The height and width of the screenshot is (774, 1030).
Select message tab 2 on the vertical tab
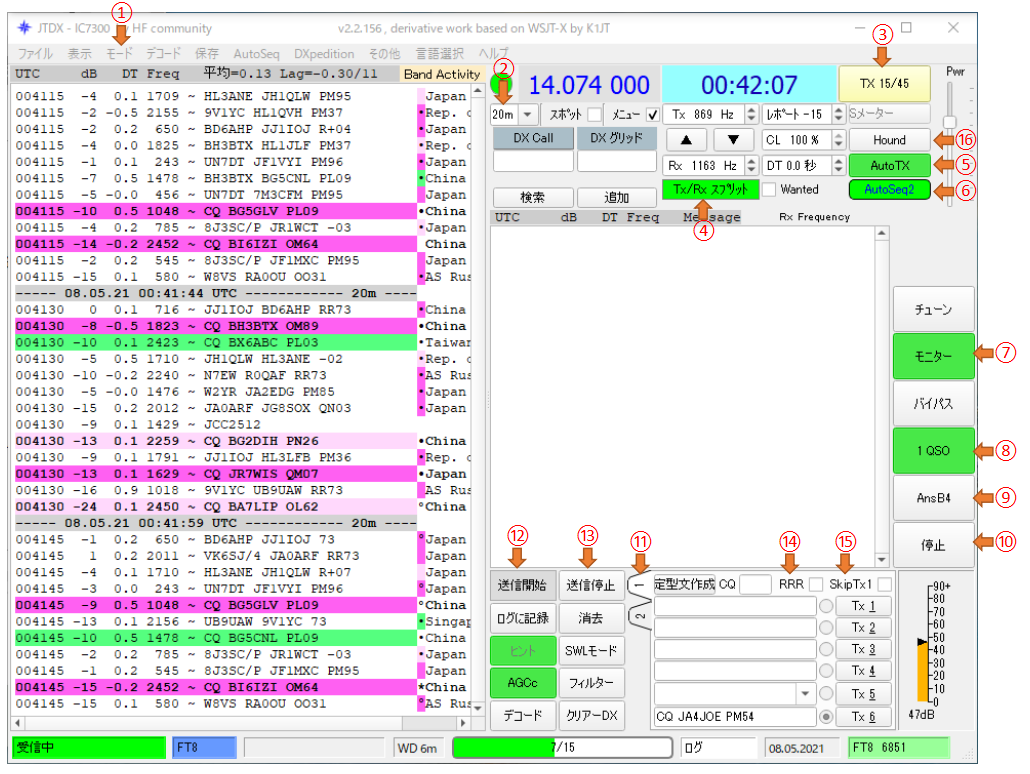click(x=639, y=616)
